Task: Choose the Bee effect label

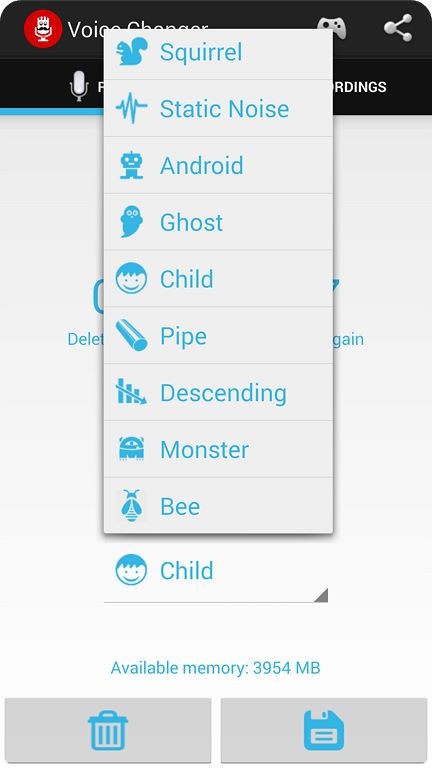Action: (180, 506)
